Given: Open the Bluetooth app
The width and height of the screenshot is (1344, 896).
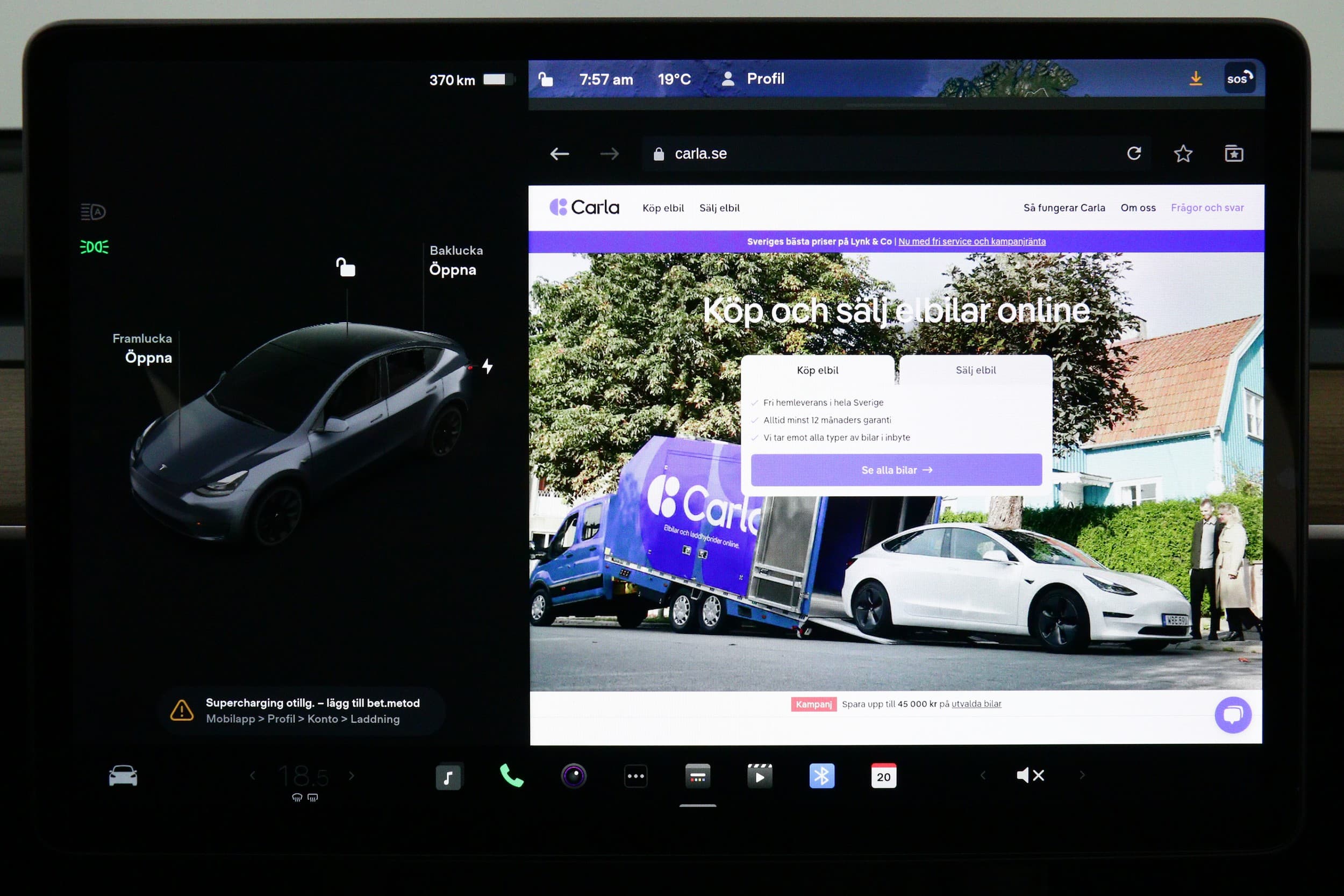Looking at the screenshot, I should (821, 776).
